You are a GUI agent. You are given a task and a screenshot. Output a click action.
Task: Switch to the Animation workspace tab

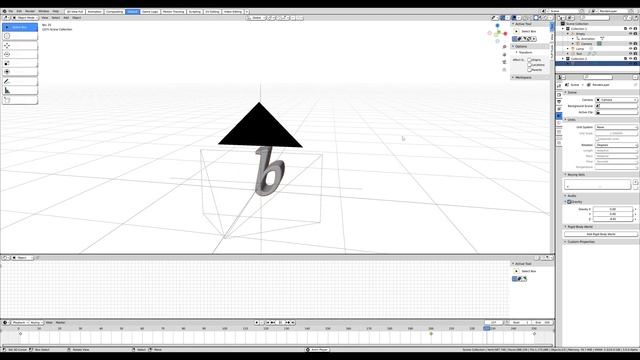coord(94,12)
